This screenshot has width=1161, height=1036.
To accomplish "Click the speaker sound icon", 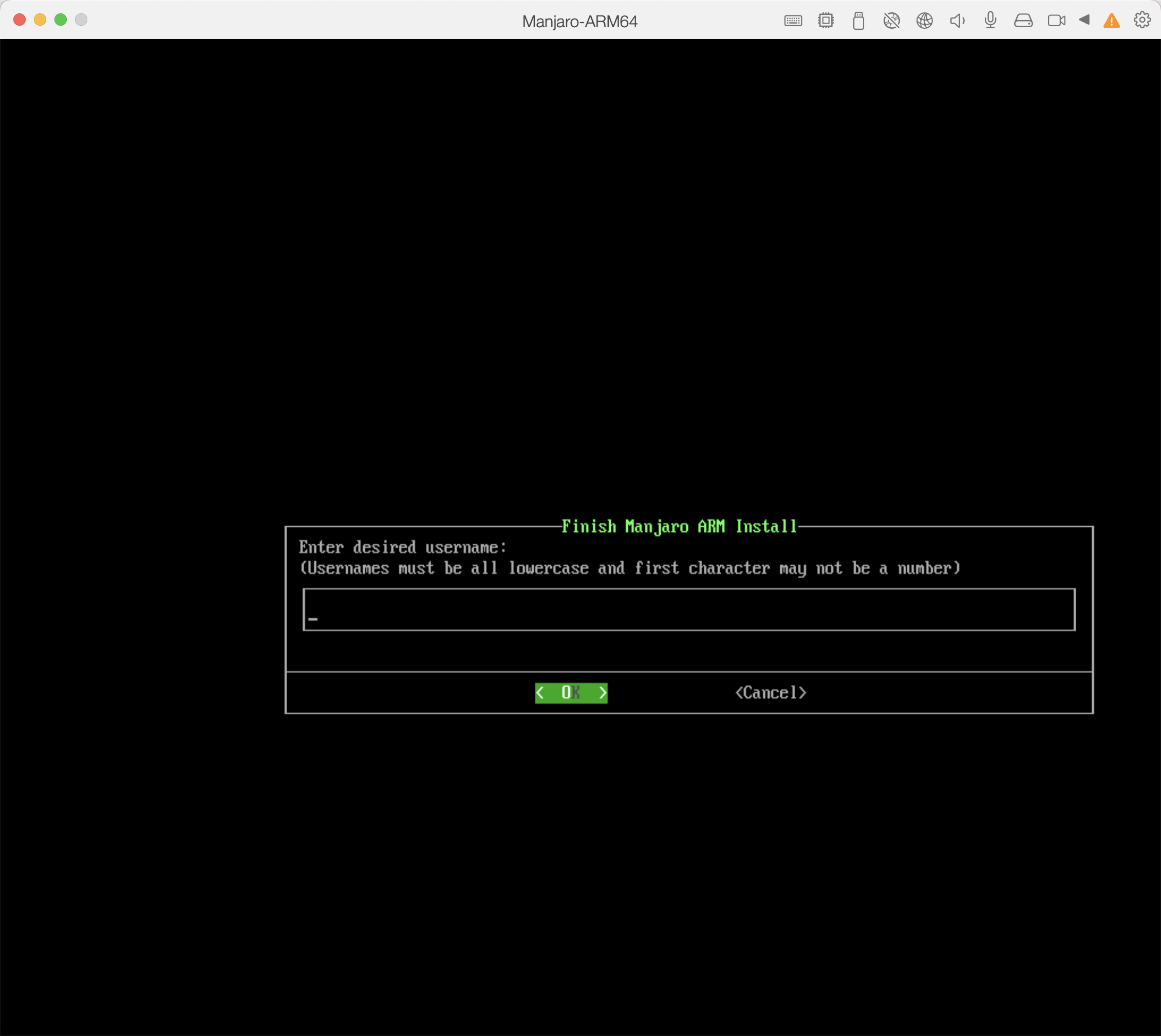I will [957, 21].
